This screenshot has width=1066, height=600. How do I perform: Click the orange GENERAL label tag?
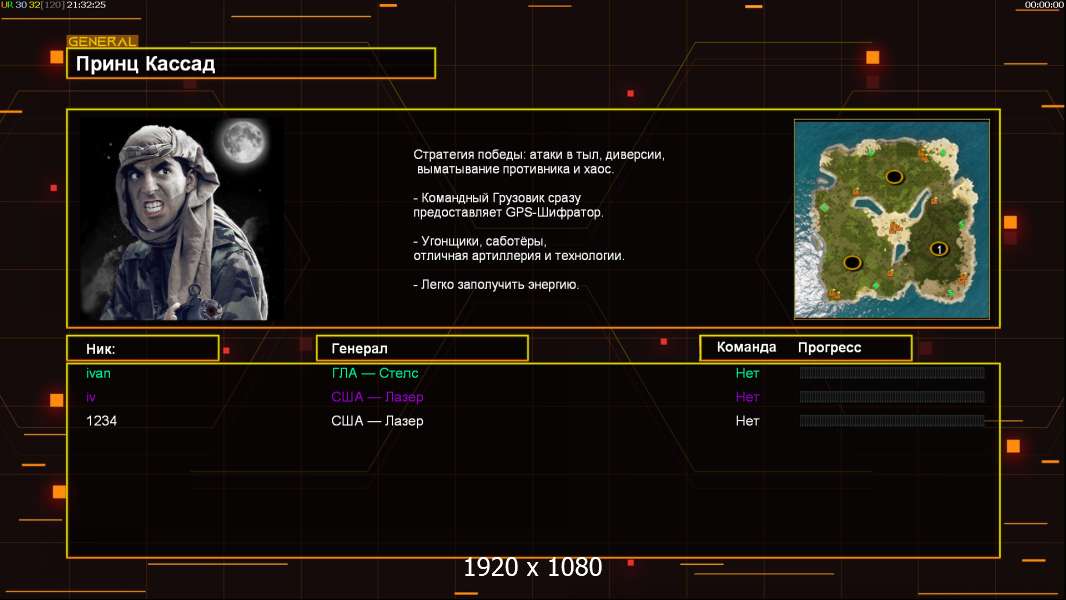[102, 42]
